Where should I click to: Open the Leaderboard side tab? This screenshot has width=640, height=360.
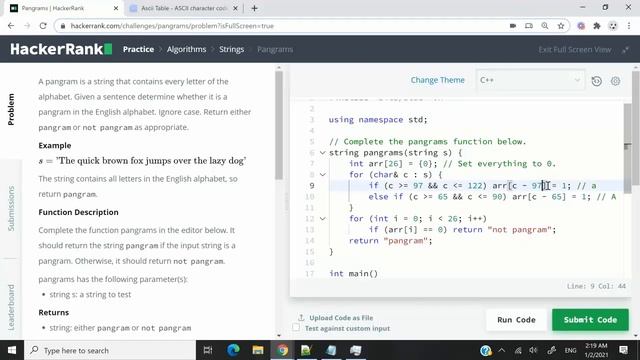[11, 307]
